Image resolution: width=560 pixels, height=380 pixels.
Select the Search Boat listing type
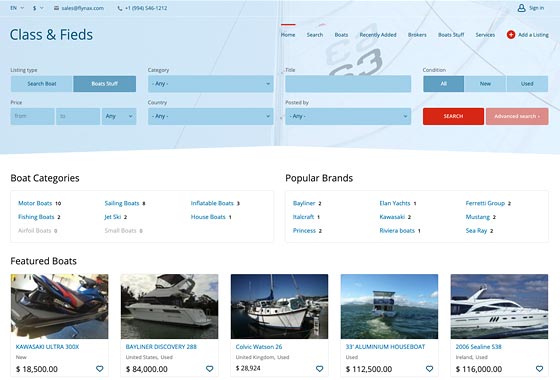click(x=42, y=84)
